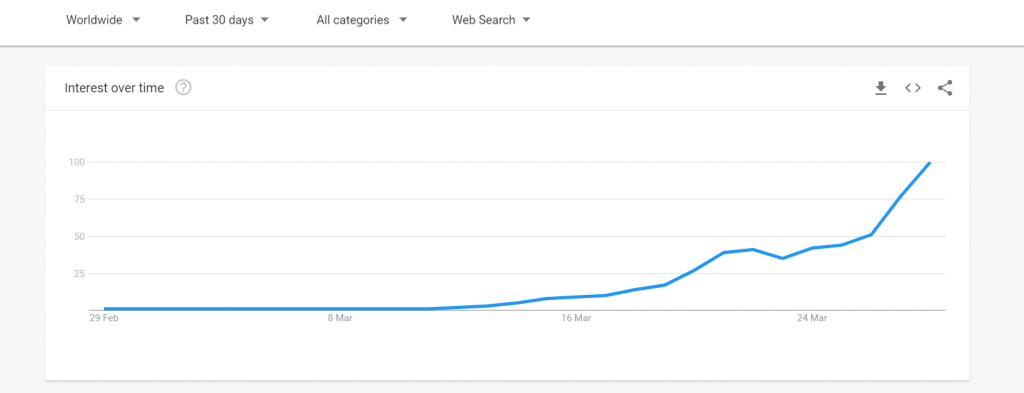The image size is (1024, 393).
Task: Click the 16 Mar axis label
Action: 576,319
